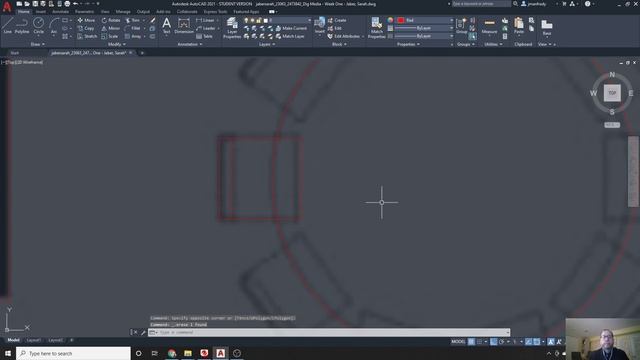The height and width of the screenshot is (360, 640).
Task: Click the Windows taskbar search box
Action: [73, 353]
